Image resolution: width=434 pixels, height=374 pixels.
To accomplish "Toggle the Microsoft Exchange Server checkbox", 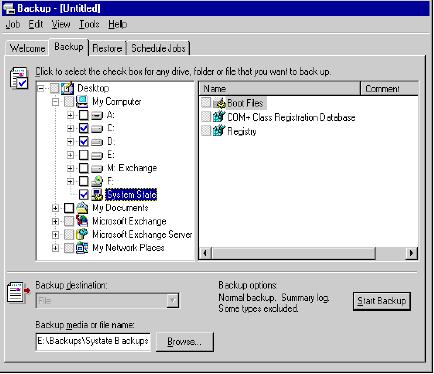I will coord(69,235).
